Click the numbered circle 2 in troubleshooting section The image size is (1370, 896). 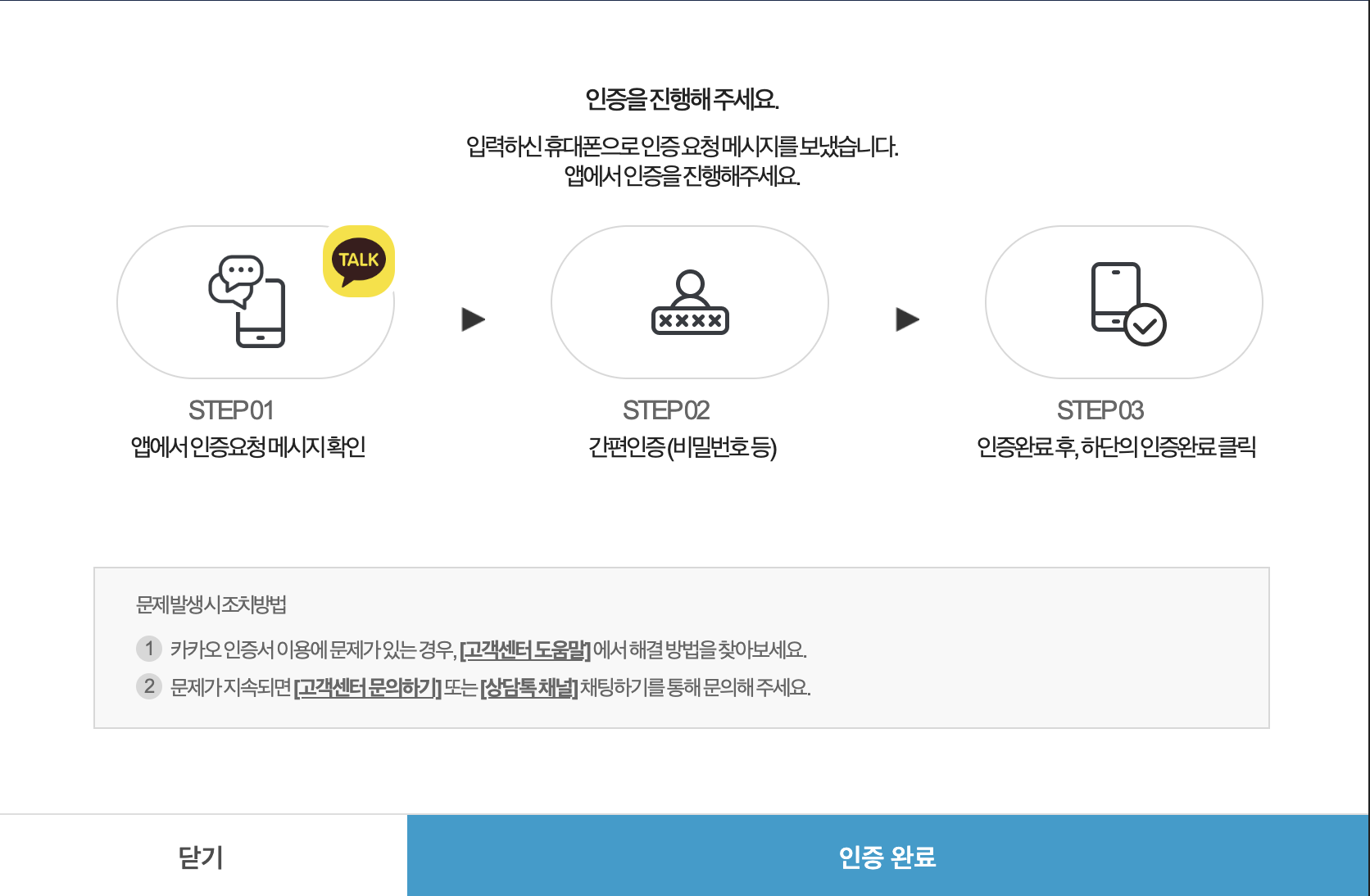pos(148,688)
